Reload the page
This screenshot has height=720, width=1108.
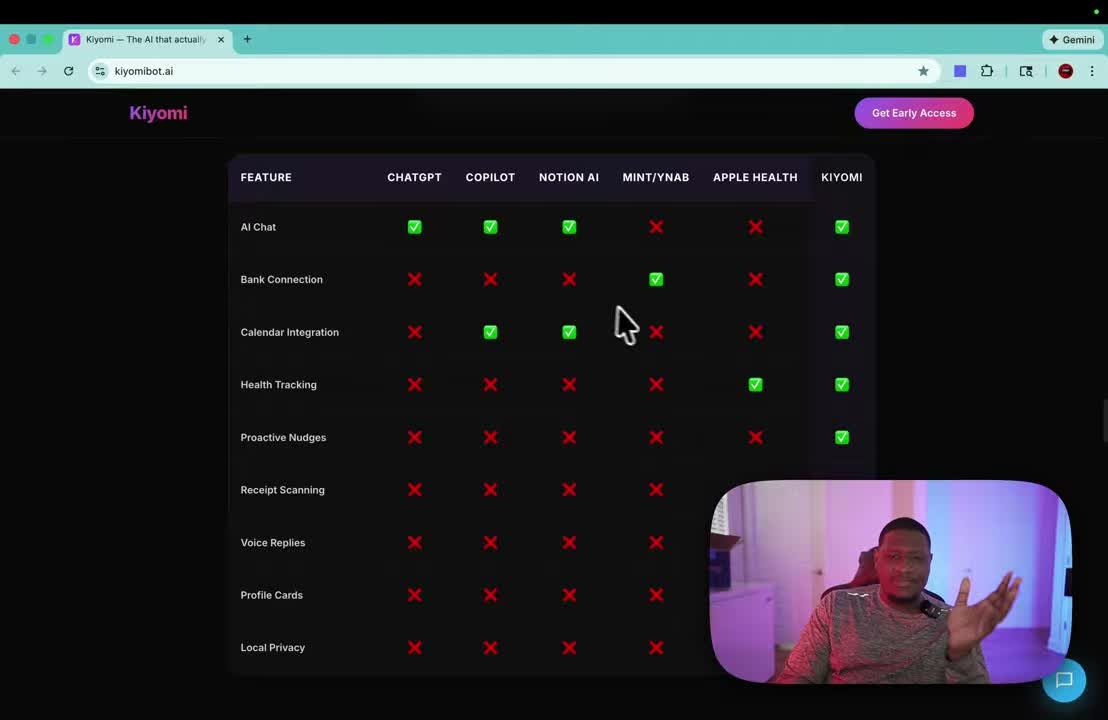click(69, 71)
